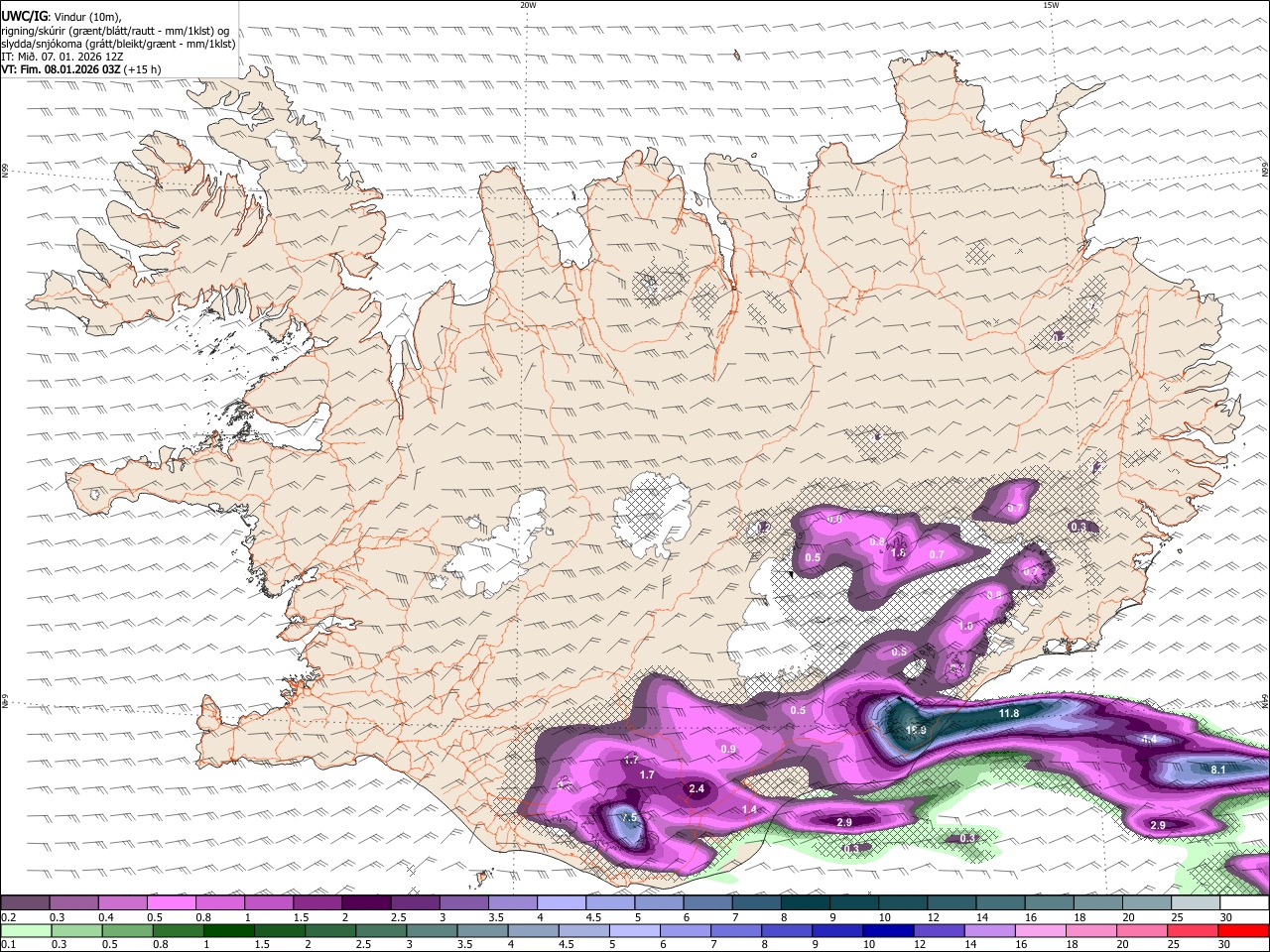This screenshot has height=952, width=1270.
Task: Click the 15W longitude label
Action: pyautogui.click(x=1051, y=5)
